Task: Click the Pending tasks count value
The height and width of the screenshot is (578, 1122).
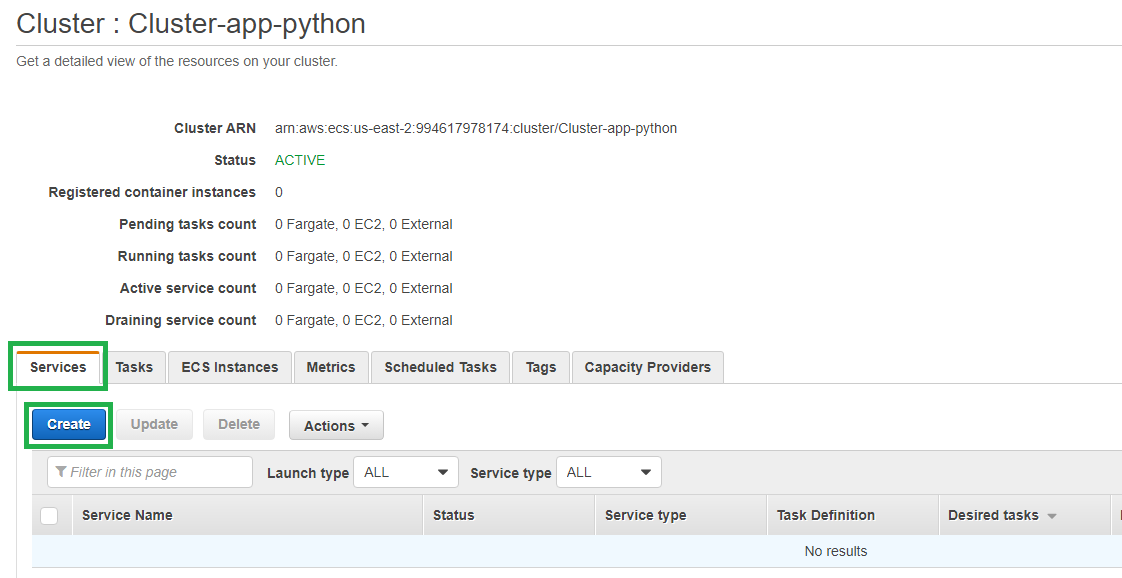Action: (364, 225)
